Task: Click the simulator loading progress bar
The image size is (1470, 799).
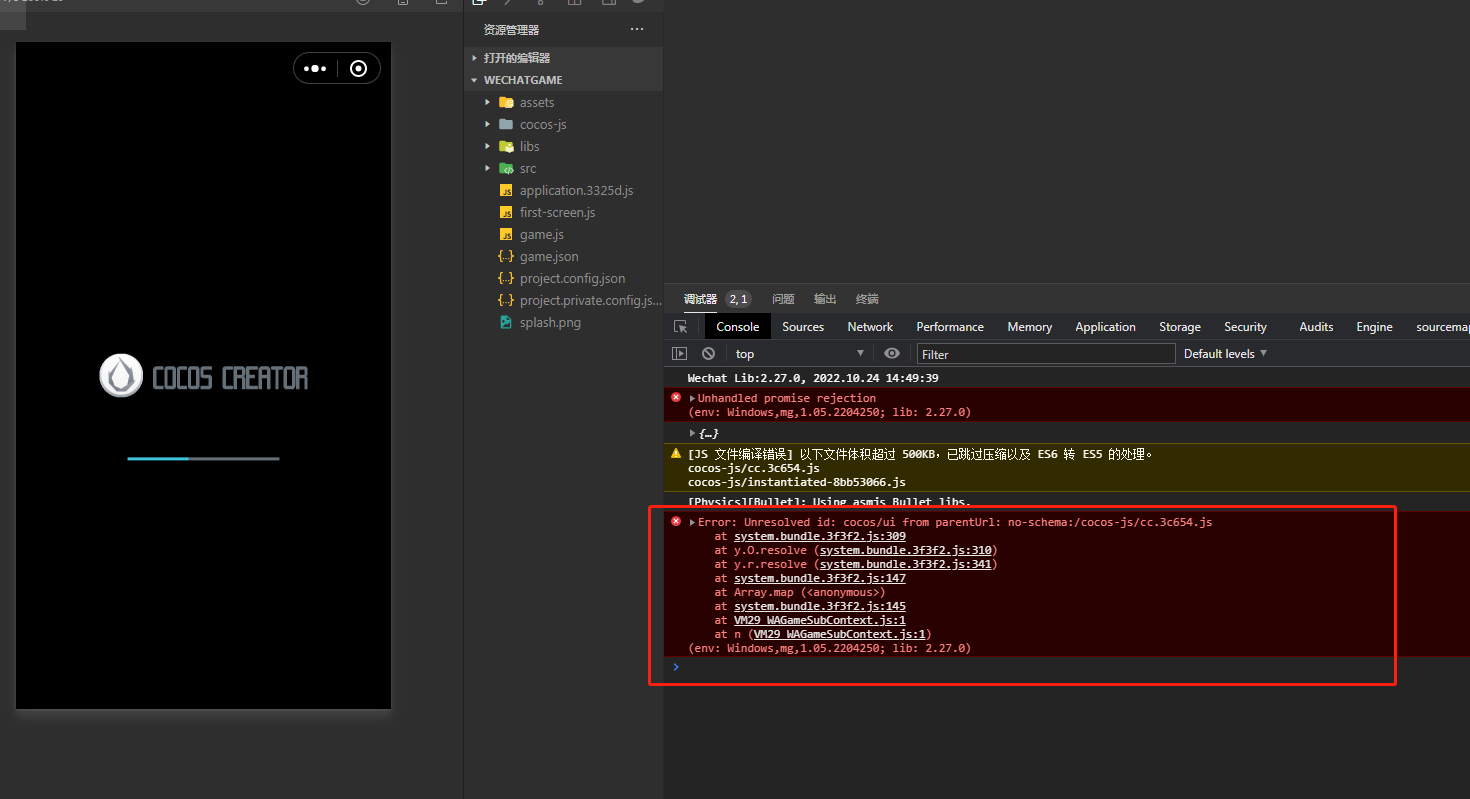Action: (x=203, y=459)
